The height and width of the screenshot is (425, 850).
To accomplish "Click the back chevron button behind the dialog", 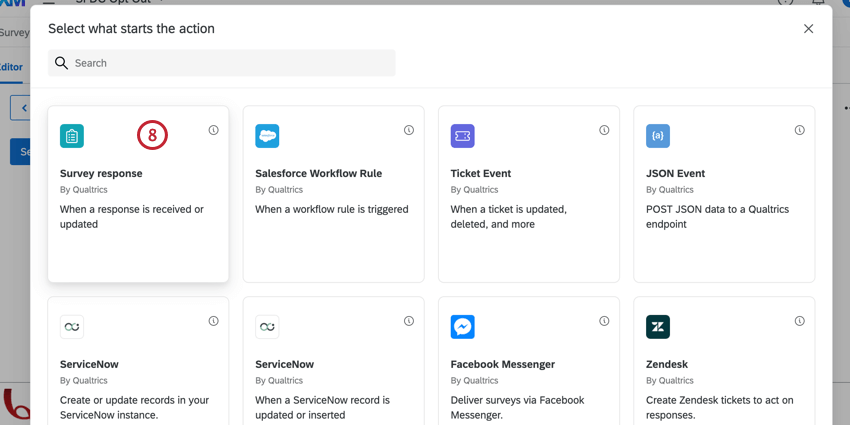I will tap(21, 108).
